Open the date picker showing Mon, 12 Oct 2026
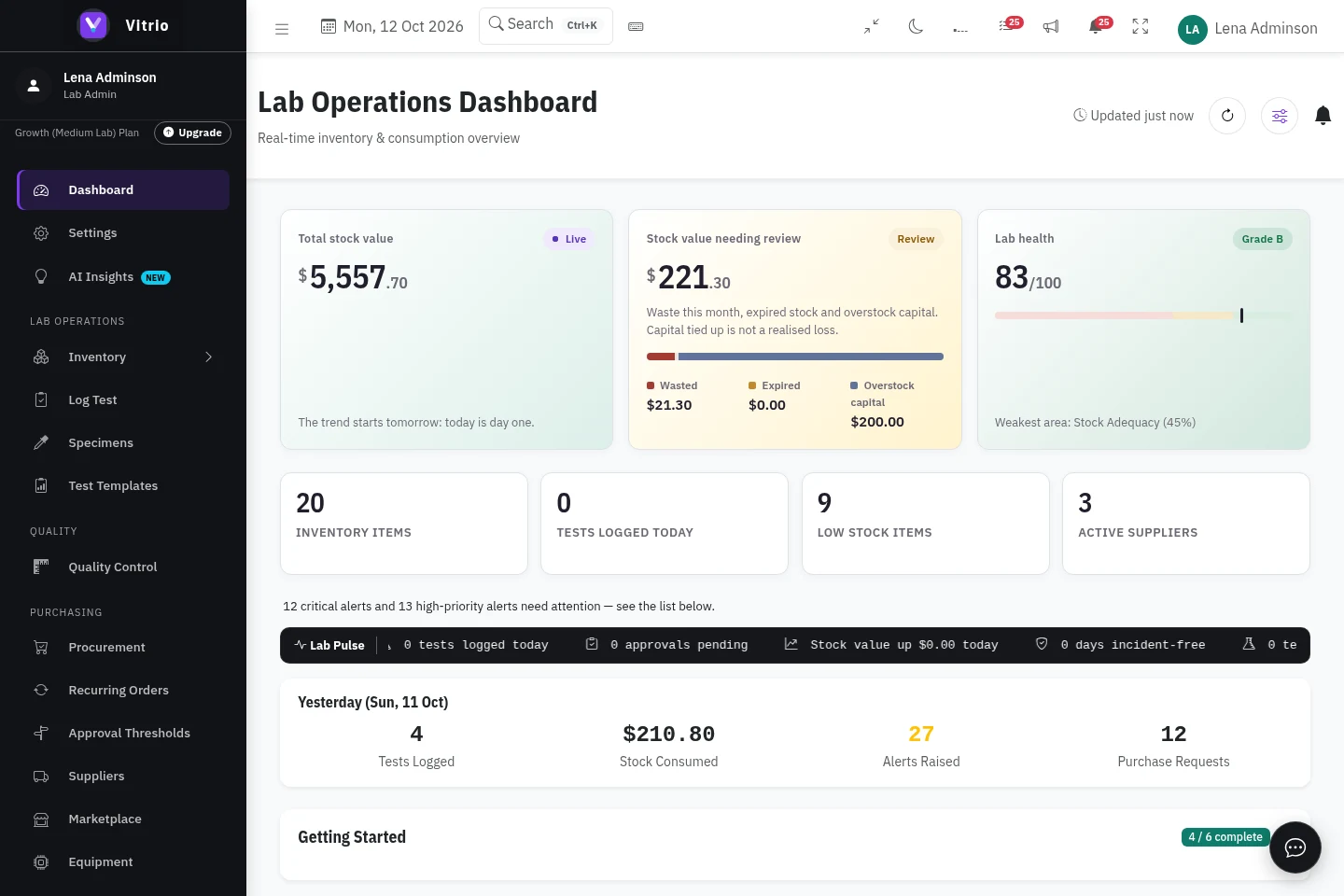Image resolution: width=1344 pixels, height=896 pixels. pos(392,26)
